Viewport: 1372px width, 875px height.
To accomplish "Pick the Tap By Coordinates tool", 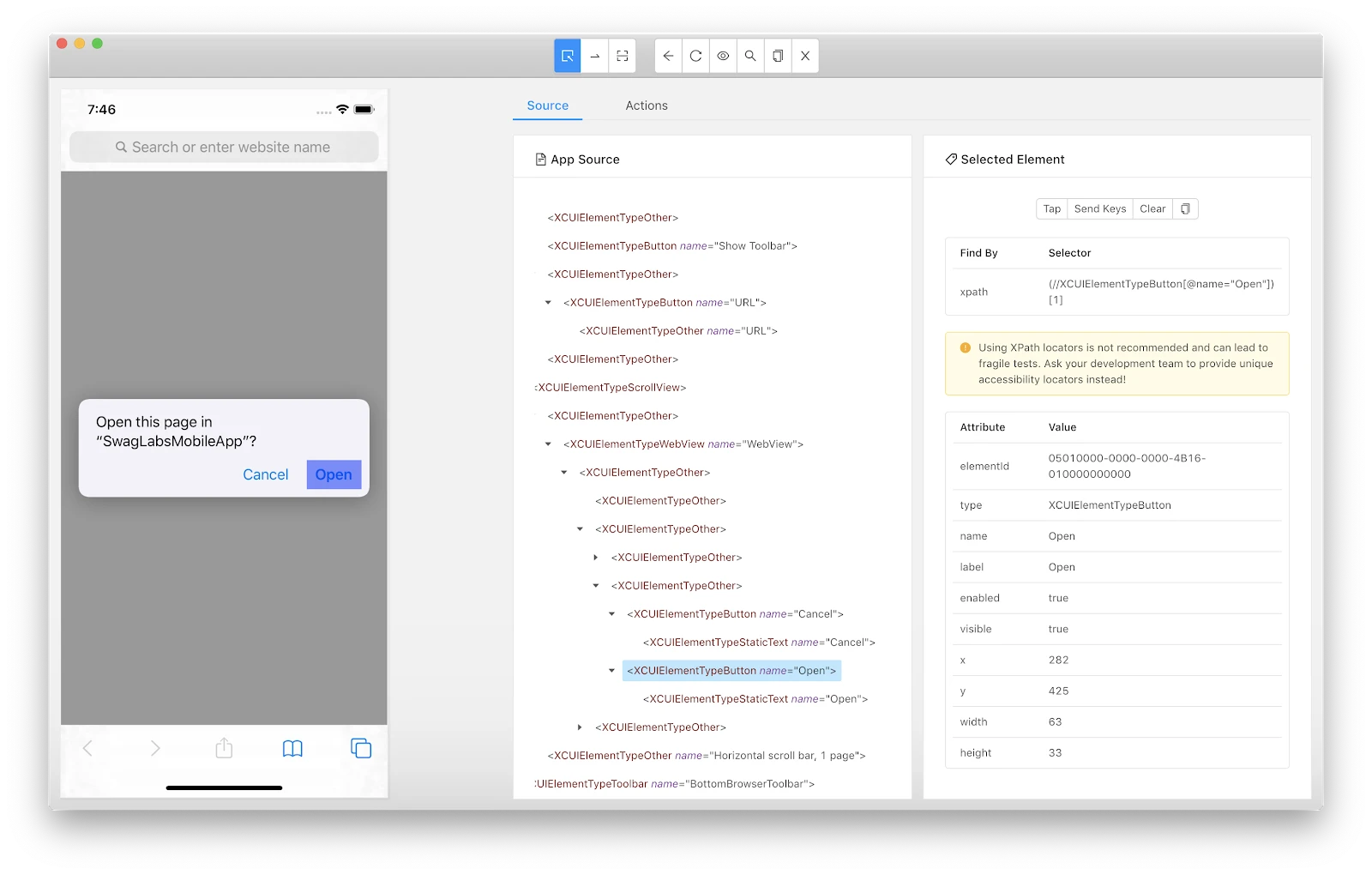I will [x=623, y=56].
